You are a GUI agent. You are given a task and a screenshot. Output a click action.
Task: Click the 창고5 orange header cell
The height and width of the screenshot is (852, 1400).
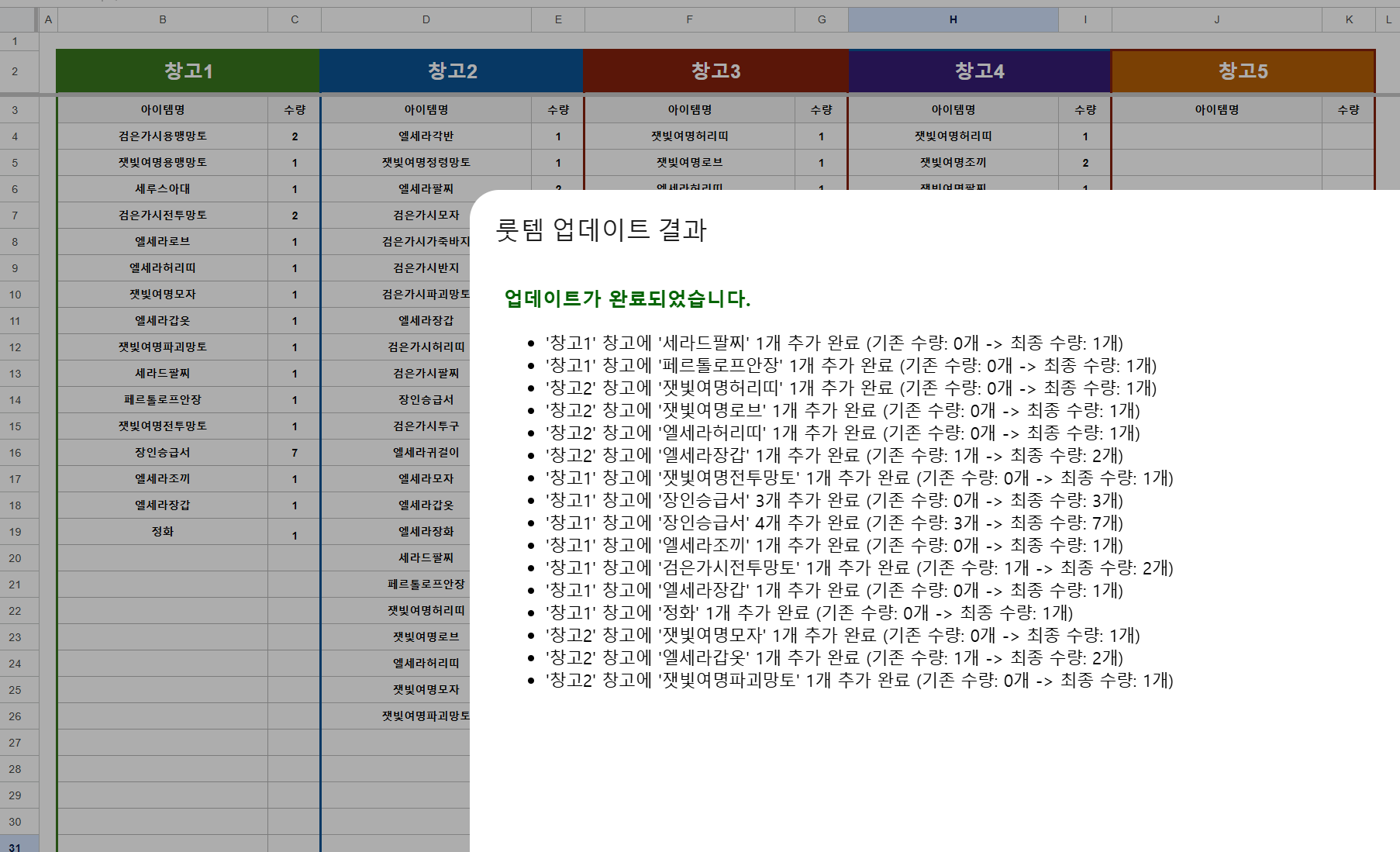click(x=1243, y=71)
